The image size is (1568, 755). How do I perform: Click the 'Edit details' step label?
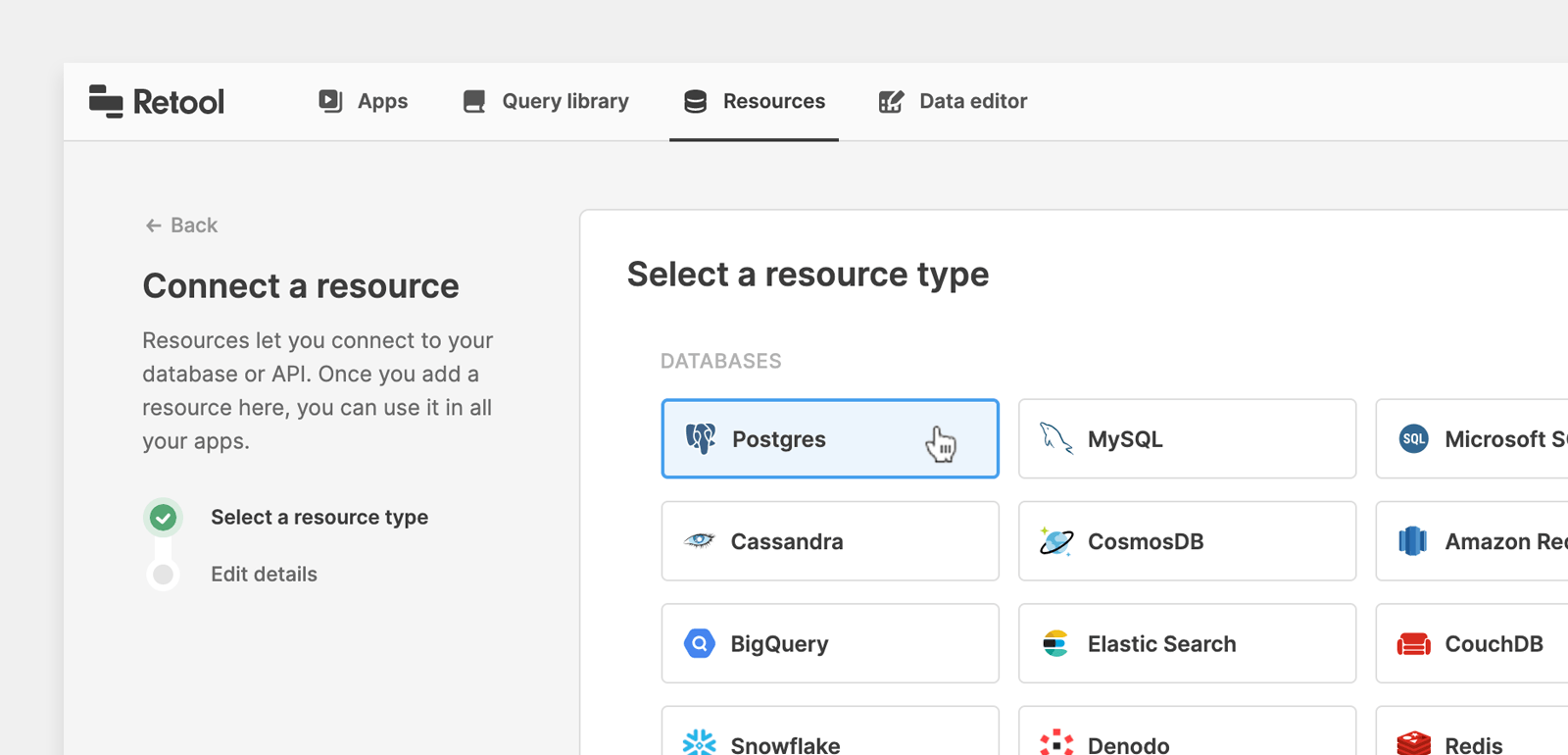click(x=264, y=575)
